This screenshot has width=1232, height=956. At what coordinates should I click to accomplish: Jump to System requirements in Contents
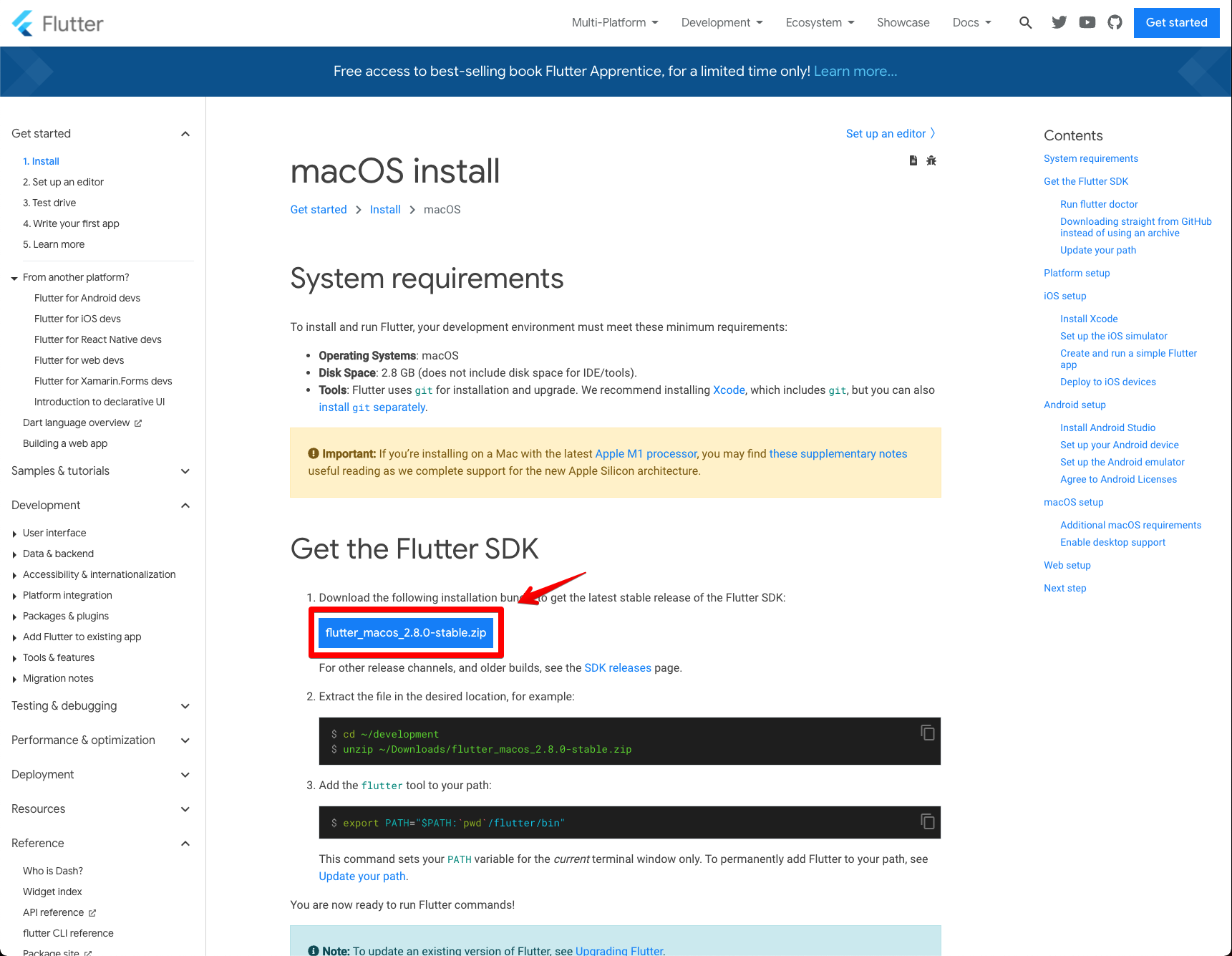1091,159
